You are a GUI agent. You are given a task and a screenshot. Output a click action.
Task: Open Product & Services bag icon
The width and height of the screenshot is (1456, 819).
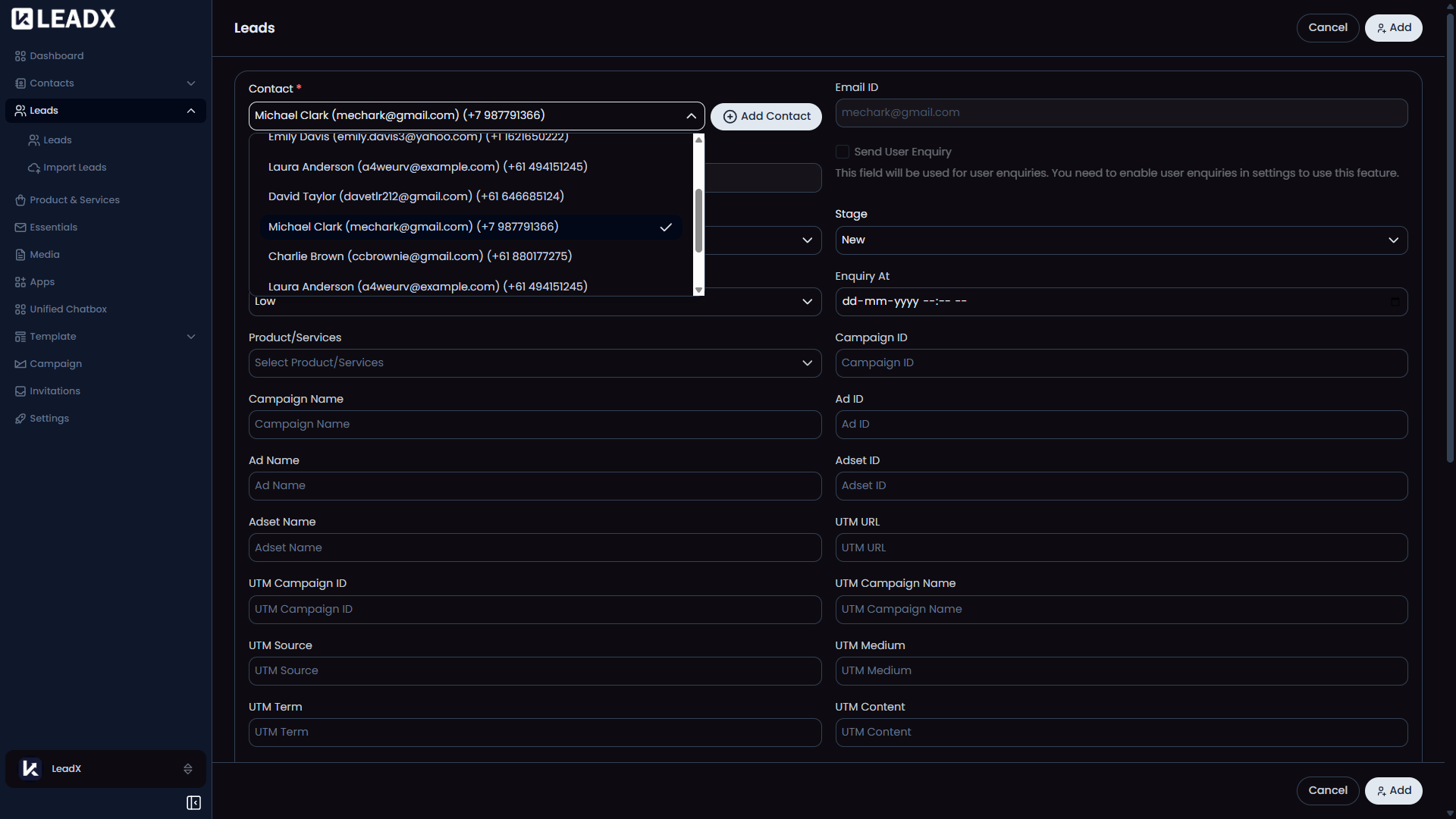(20, 200)
